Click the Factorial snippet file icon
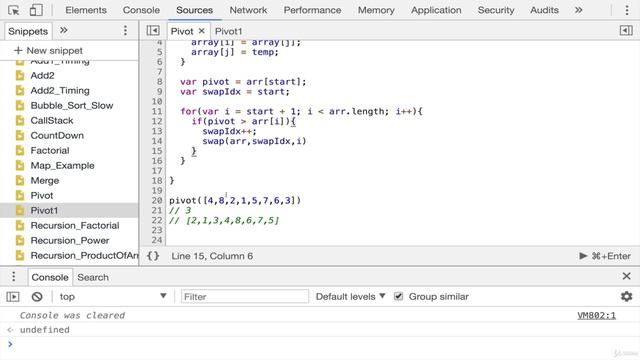640x360 pixels. coord(20,151)
